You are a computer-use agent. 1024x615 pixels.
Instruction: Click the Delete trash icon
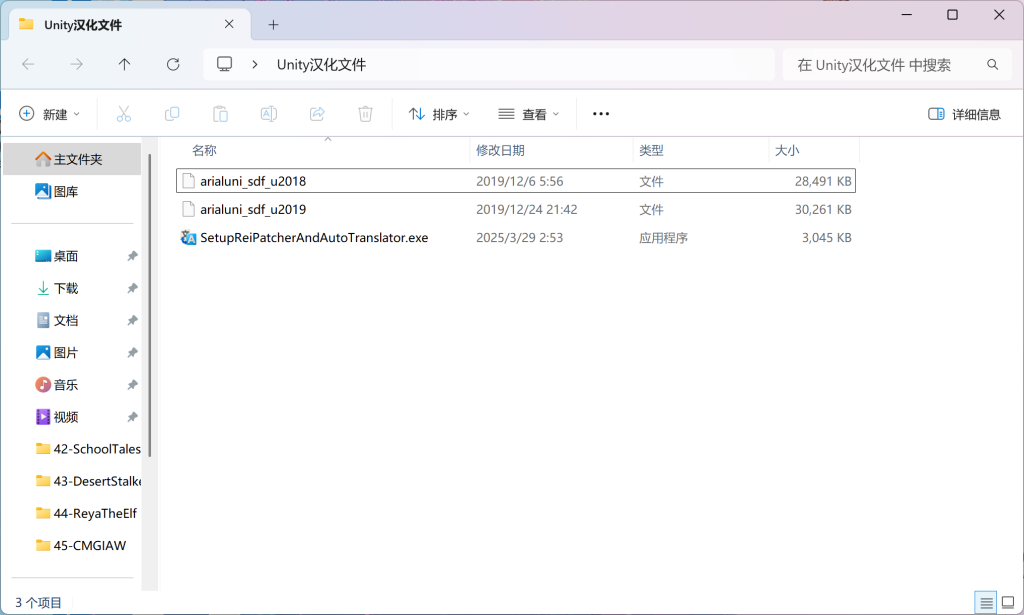(365, 114)
